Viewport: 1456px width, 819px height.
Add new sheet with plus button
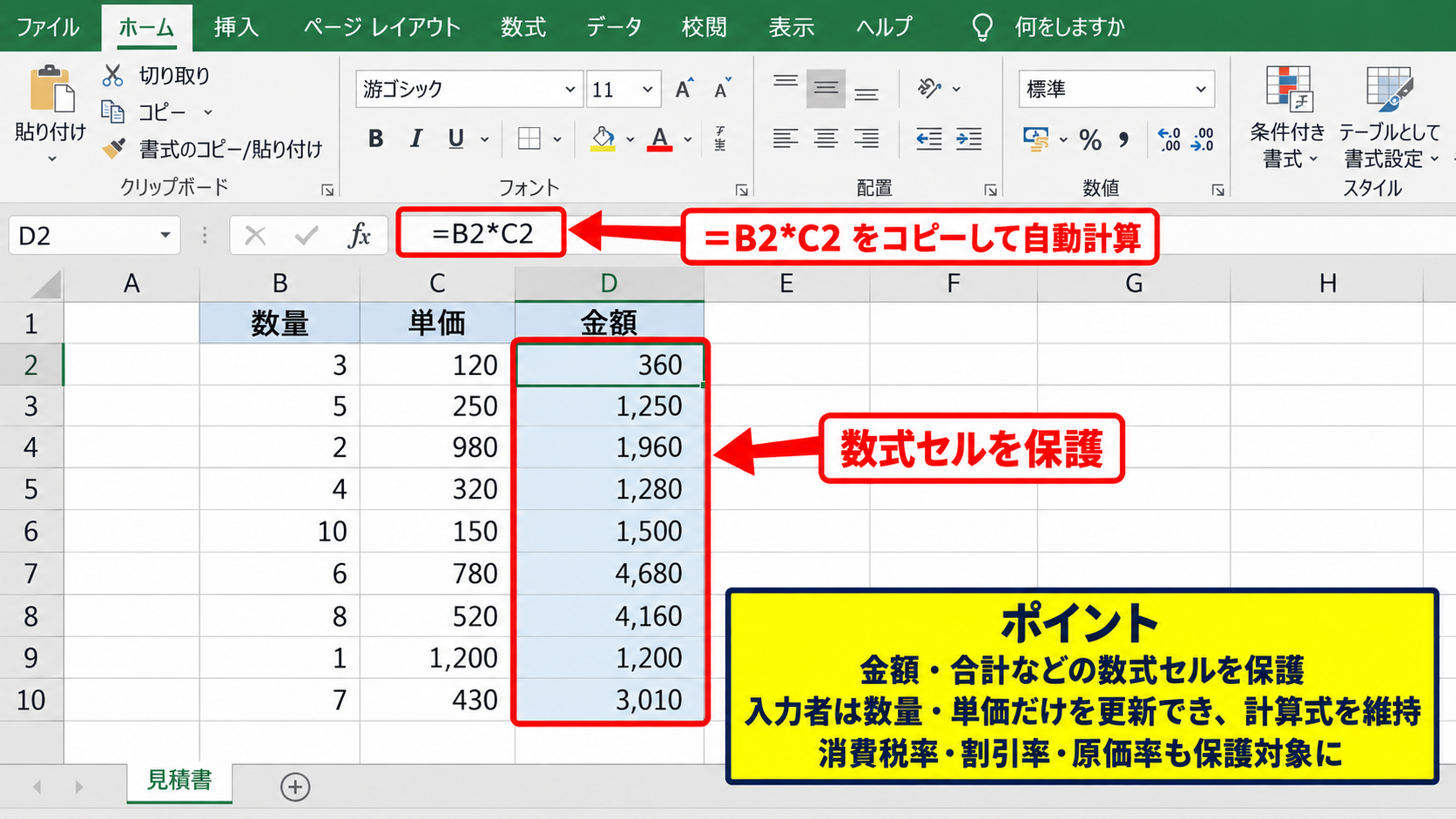point(295,787)
